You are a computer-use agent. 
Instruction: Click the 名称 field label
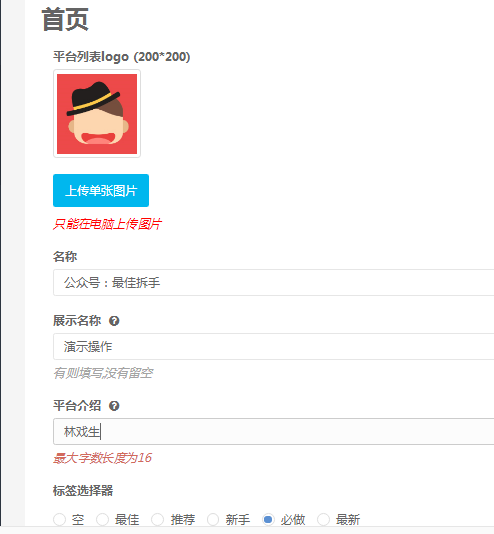tap(65, 256)
